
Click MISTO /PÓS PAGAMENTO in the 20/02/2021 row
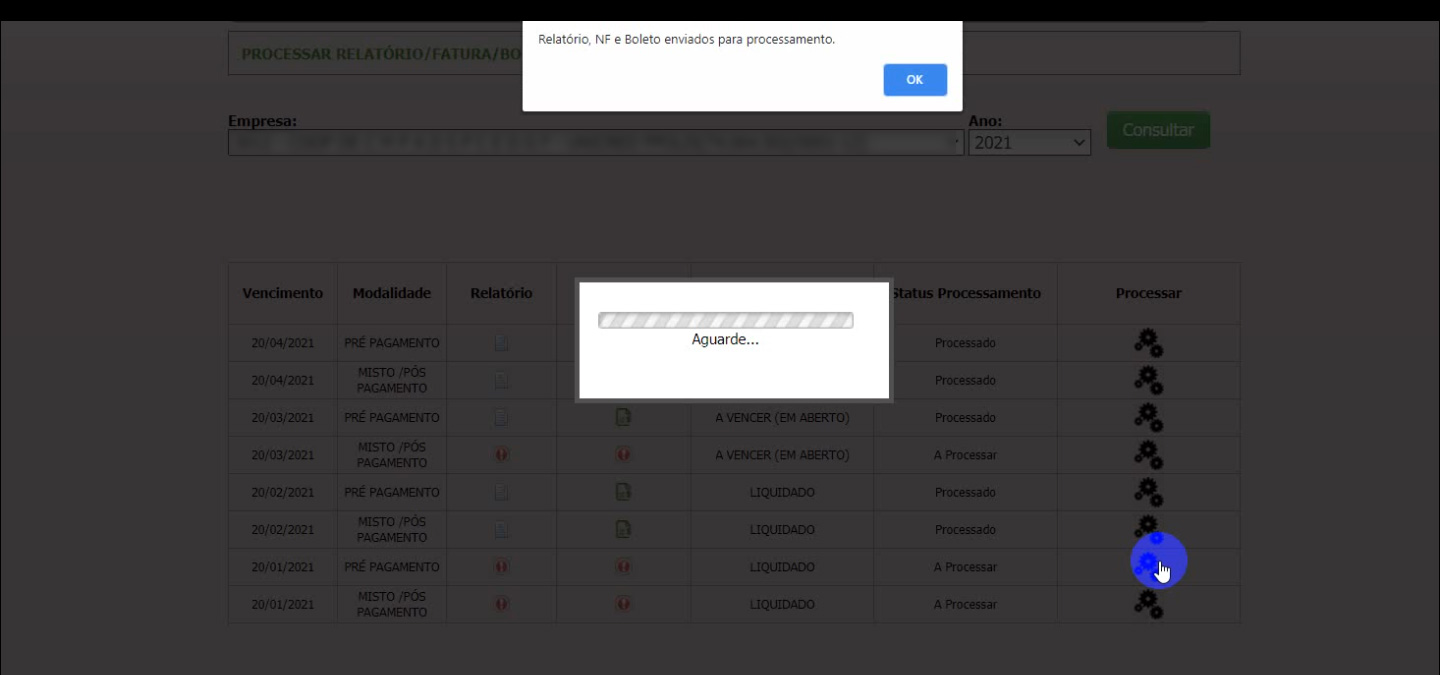(392, 529)
